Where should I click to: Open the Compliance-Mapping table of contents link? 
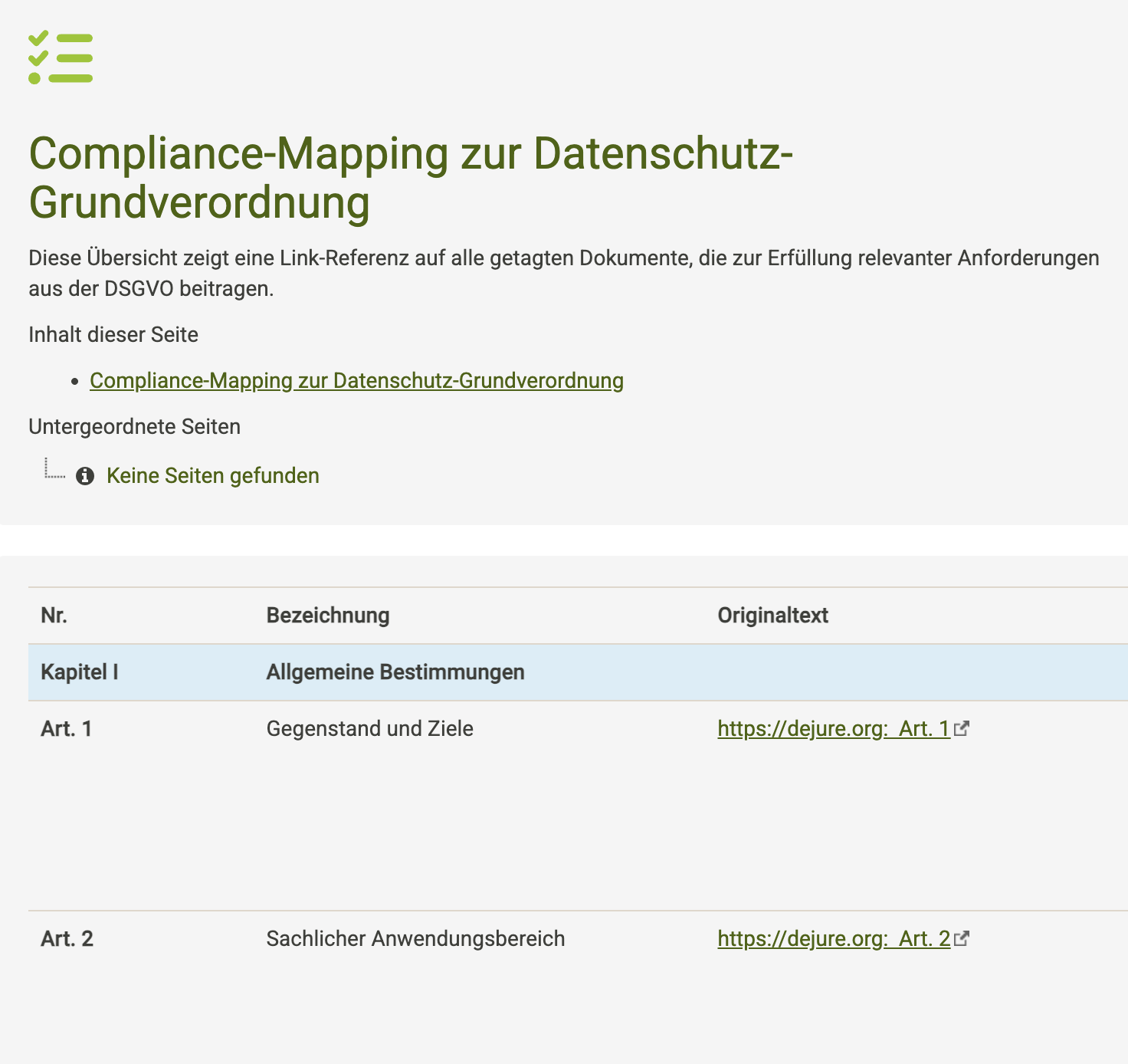coord(356,381)
